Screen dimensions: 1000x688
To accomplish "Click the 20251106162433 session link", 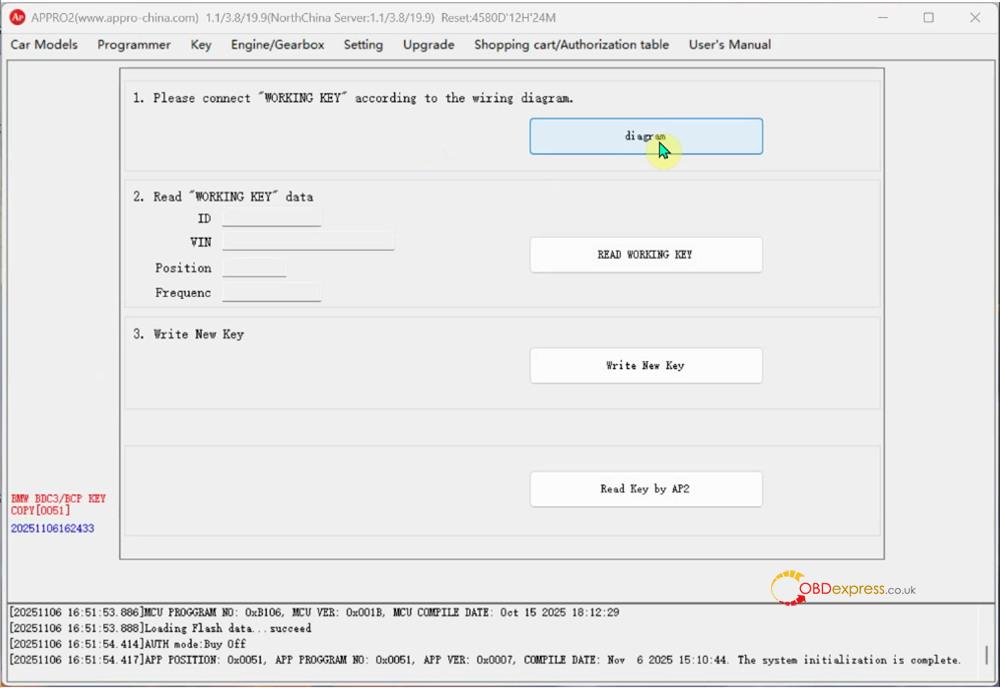I will (51, 528).
